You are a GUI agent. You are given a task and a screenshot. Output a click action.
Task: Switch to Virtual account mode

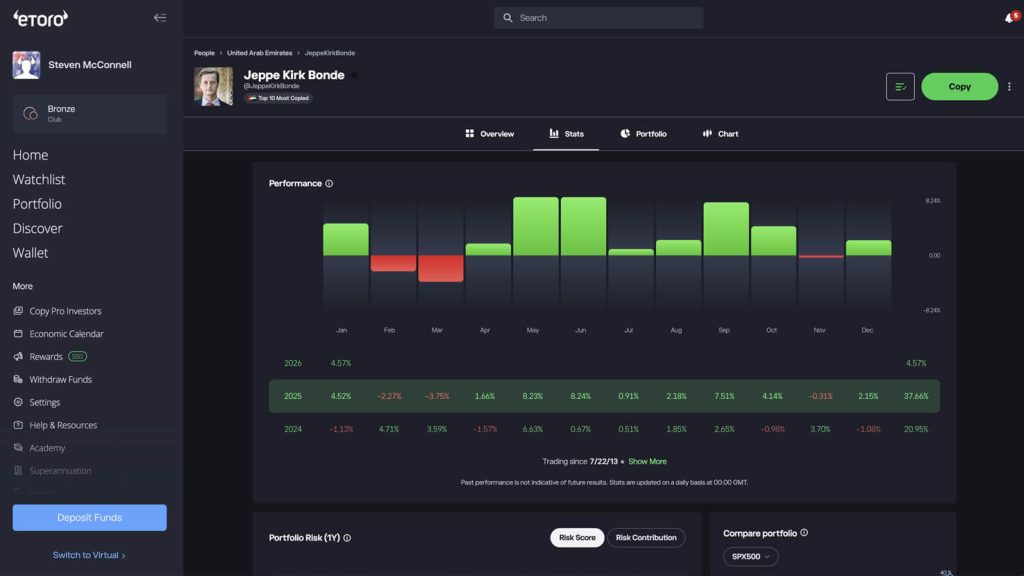[89, 555]
